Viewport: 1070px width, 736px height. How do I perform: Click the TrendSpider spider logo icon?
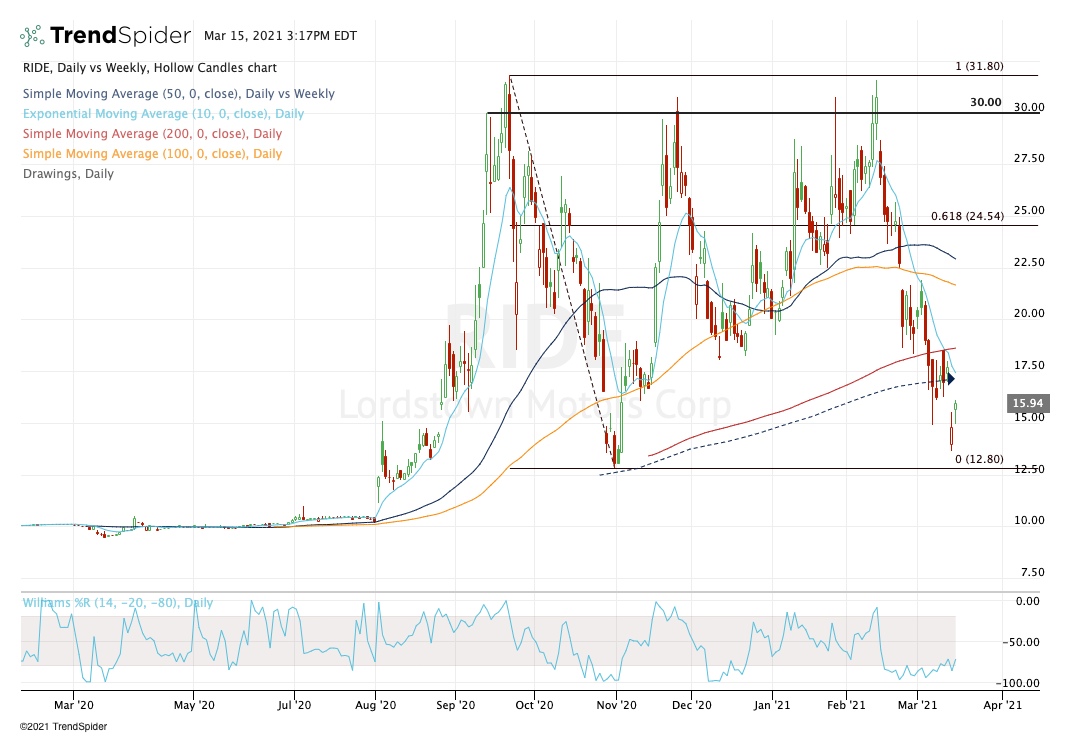point(32,36)
